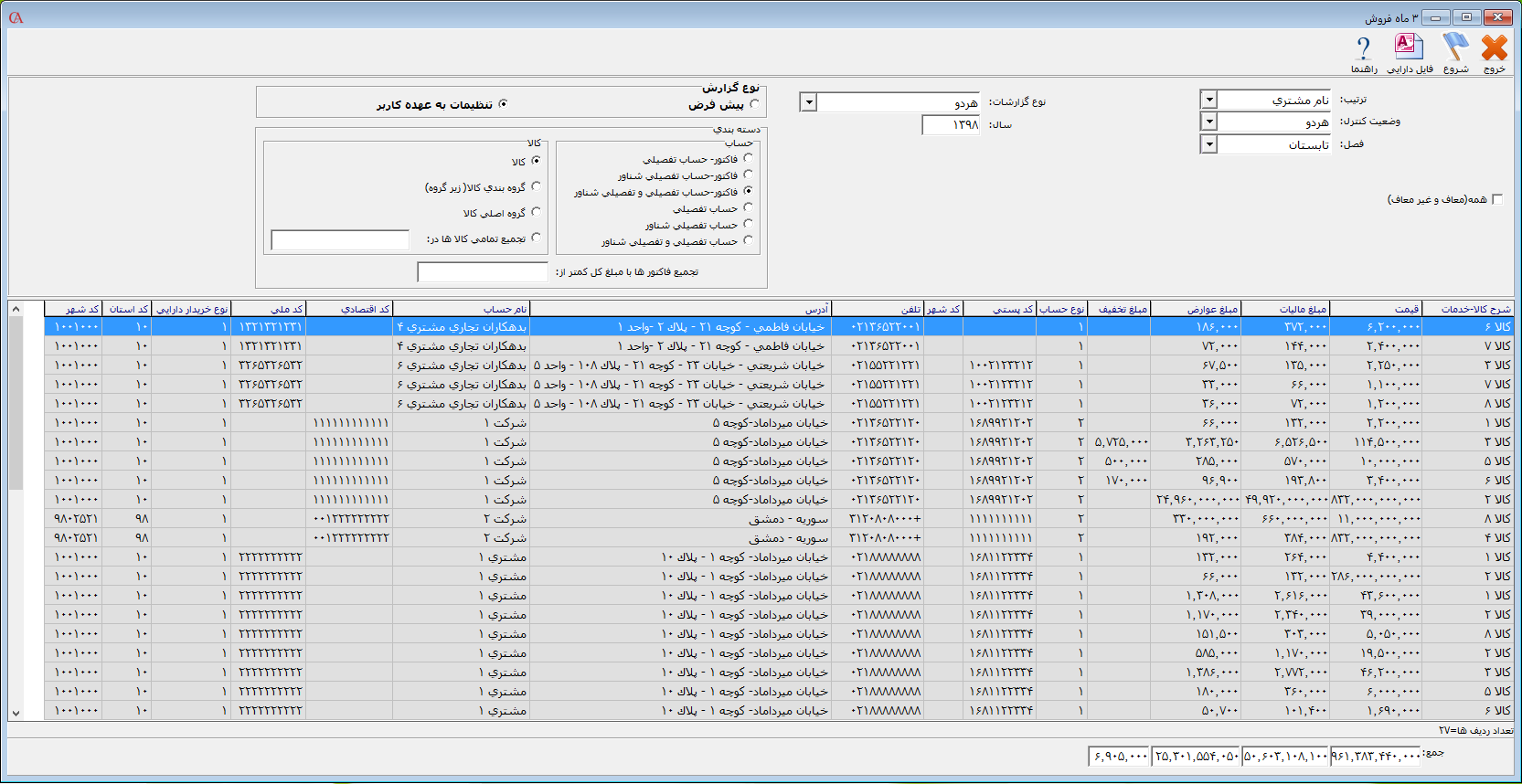1522x784 pixels.
Task: Click the نام حساب column header
Action: 462,309
